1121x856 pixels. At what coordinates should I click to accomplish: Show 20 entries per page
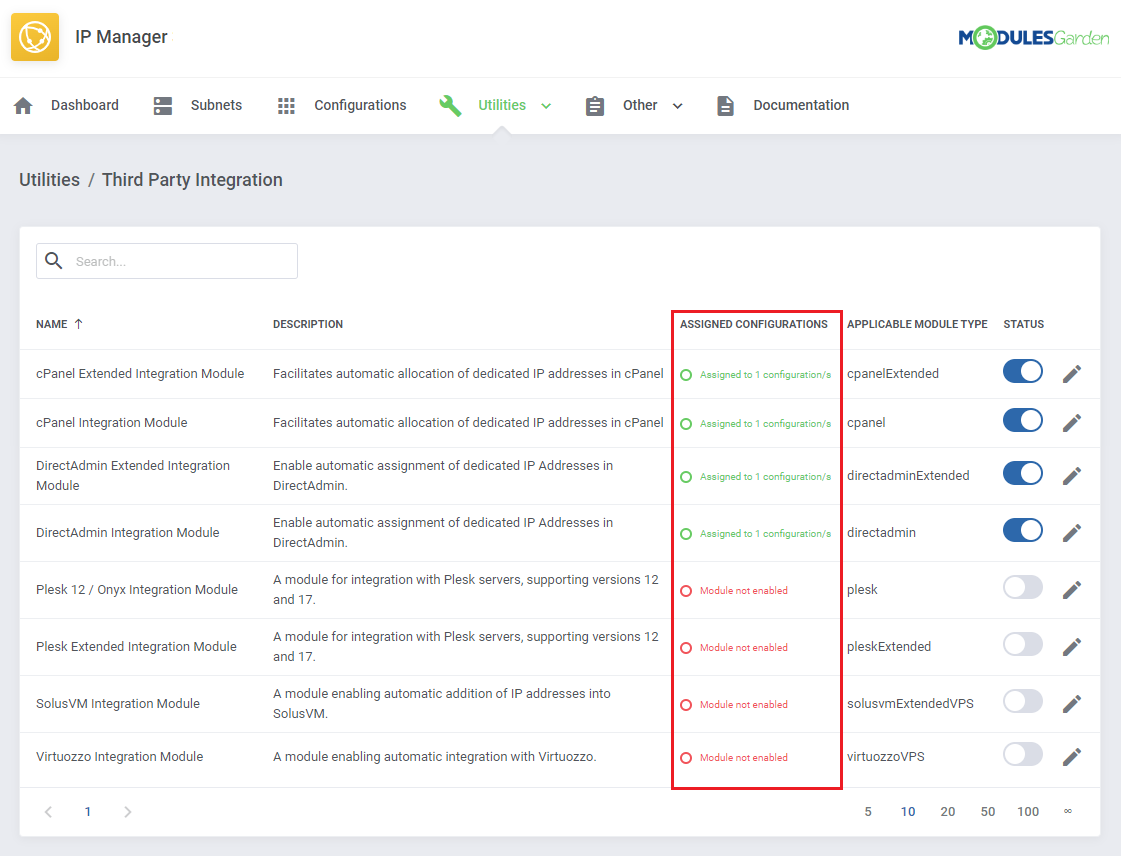pos(947,812)
